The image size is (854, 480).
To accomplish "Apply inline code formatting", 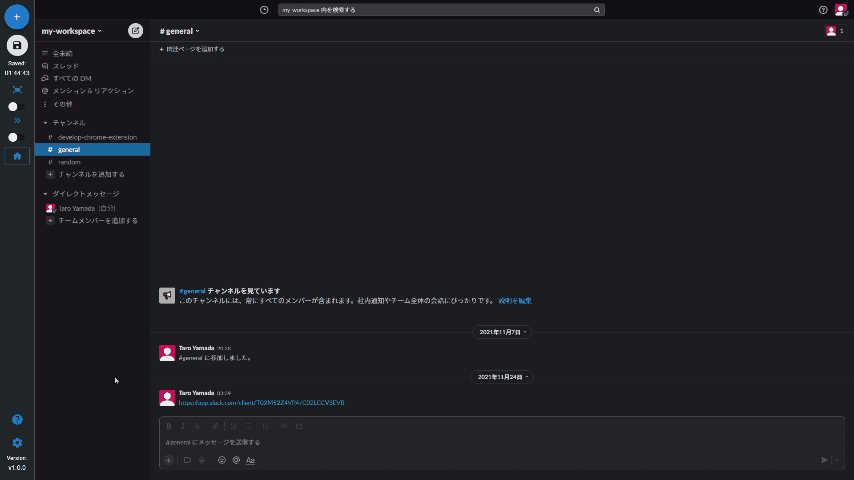I will [284, 426].
